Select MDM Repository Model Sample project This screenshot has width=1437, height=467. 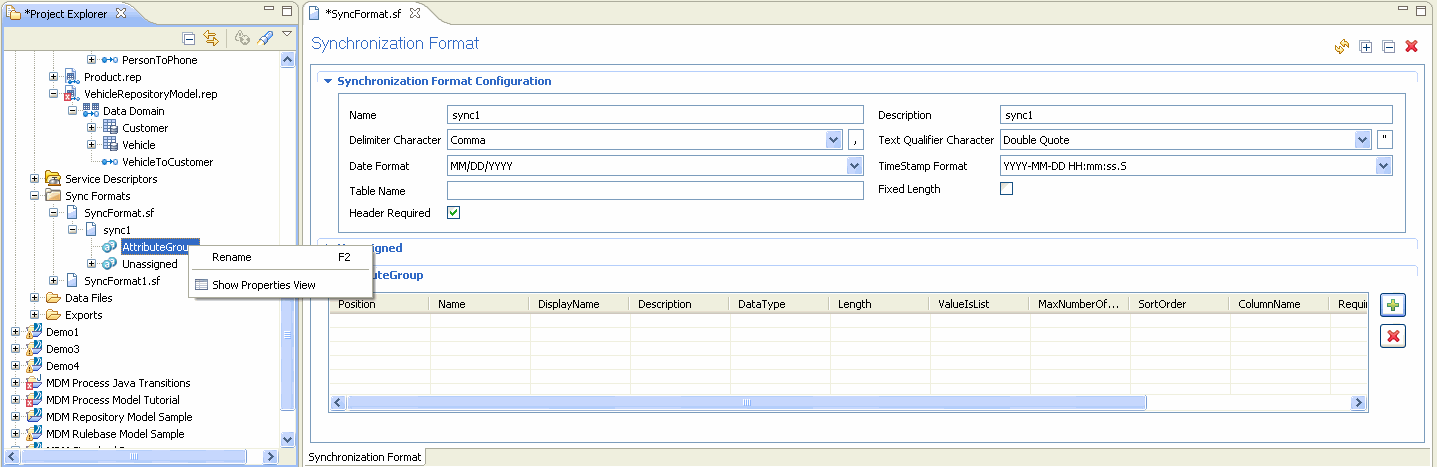click(x=119, y=417)
